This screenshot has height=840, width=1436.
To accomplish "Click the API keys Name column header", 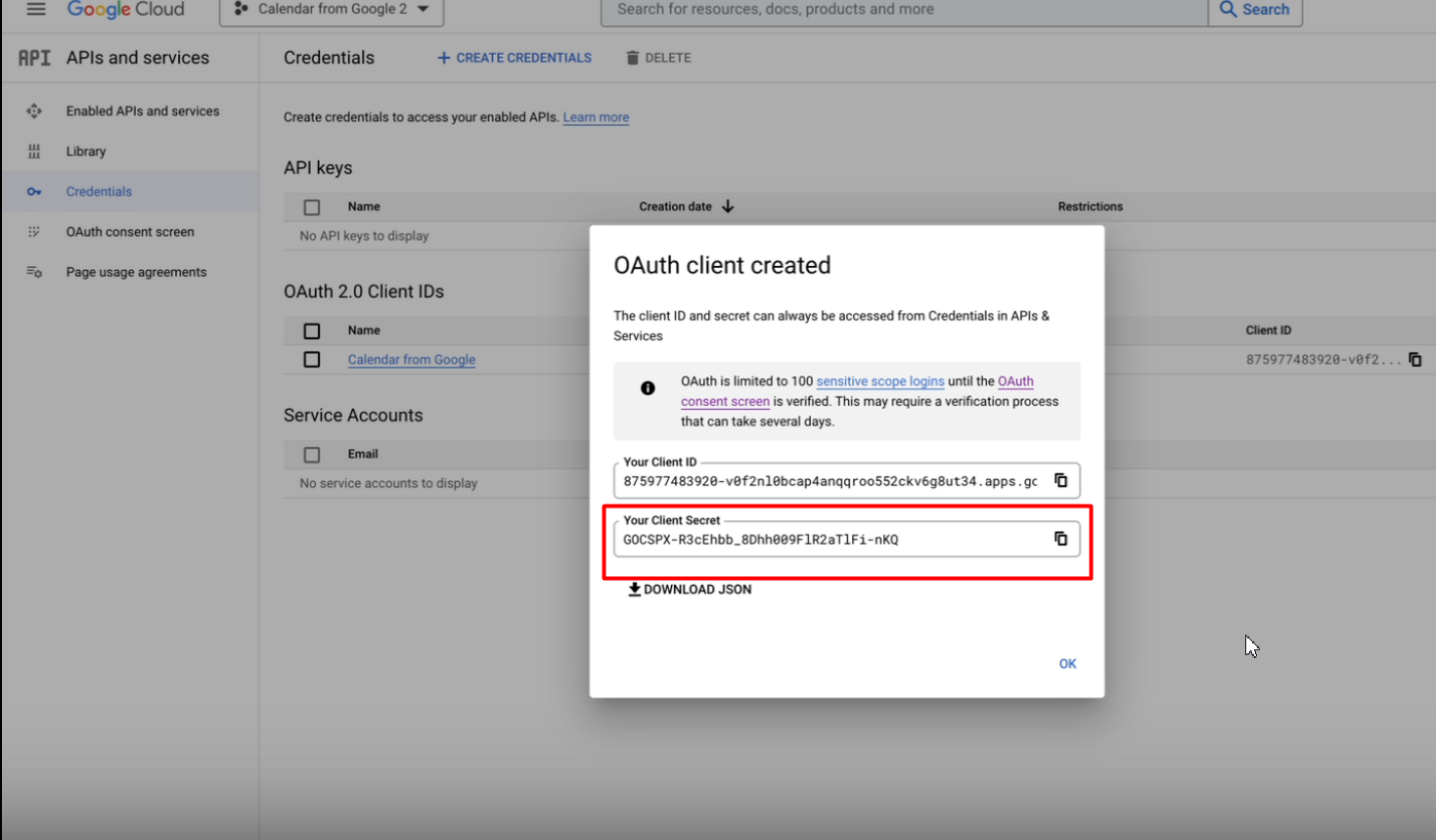I will (364, 206).
